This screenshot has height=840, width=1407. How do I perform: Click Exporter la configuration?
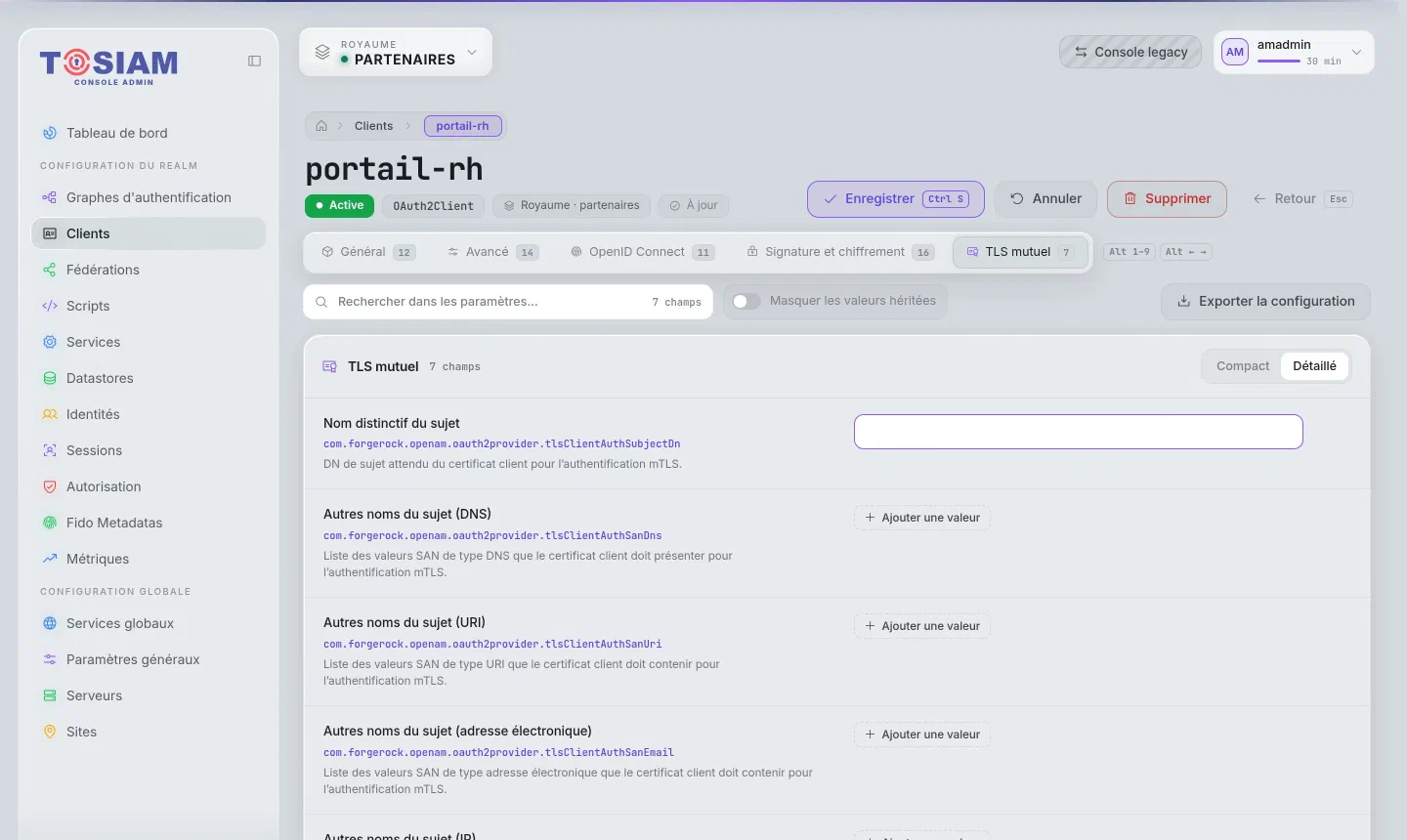1266,302
